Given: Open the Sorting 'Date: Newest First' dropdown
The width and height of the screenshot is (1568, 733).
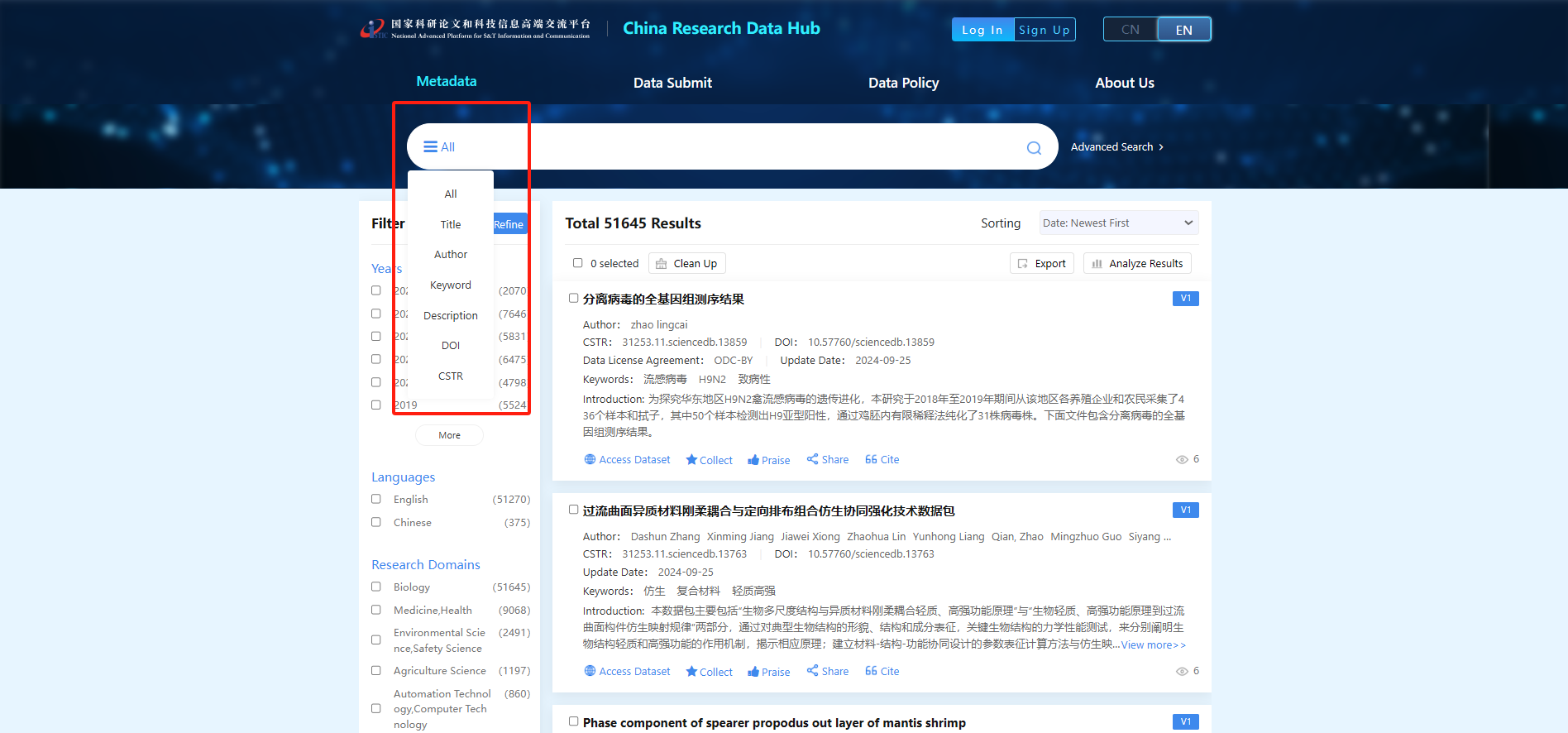Looking at the screenshot, I should [x=1118, y=223].
